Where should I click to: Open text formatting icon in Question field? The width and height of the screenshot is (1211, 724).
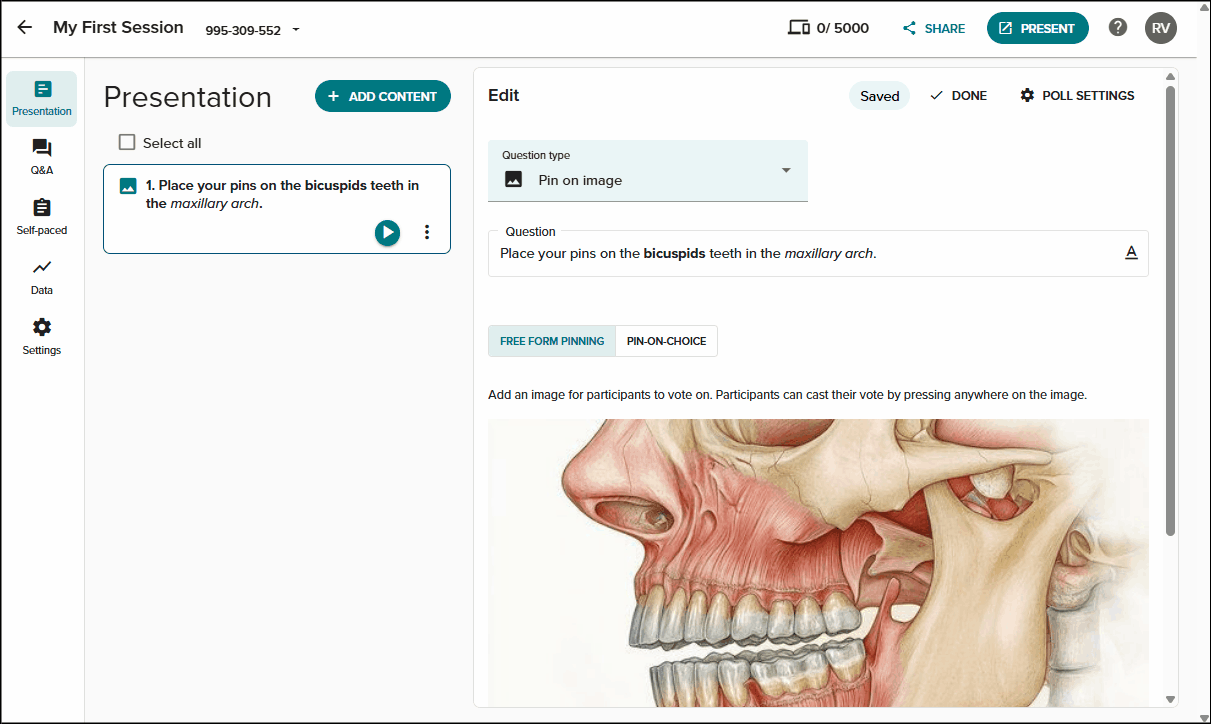(x=1132, y=253)
